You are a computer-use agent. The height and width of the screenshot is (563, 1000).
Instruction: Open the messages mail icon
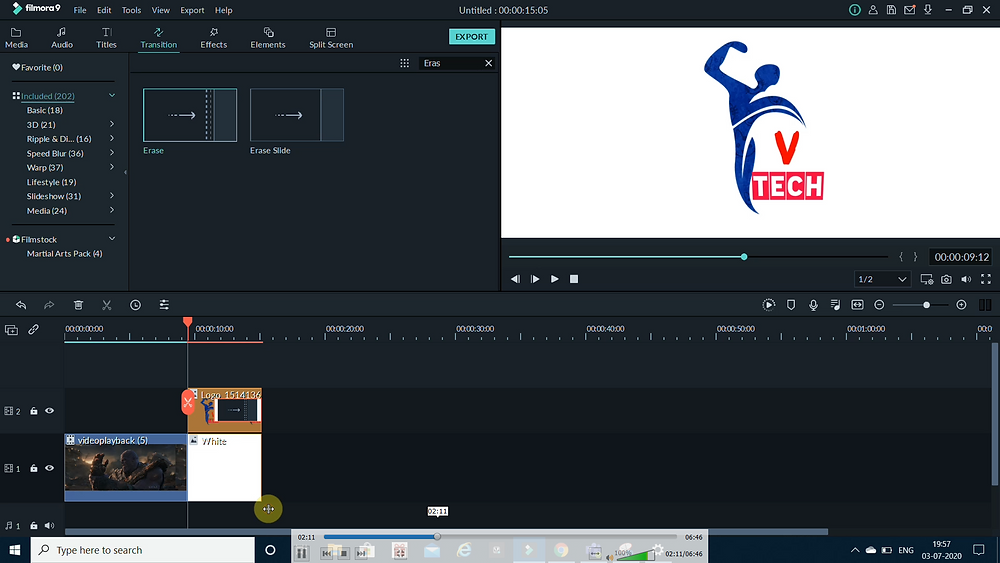click(x=909, y=10)
